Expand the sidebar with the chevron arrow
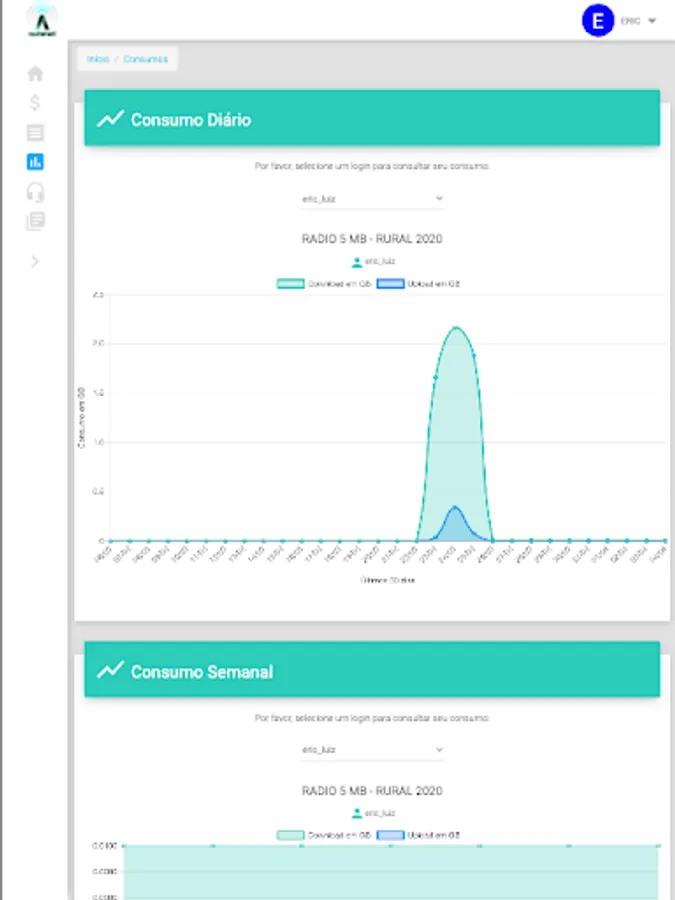This screenshot has height=900, width=675. click(x=35, y=262)
